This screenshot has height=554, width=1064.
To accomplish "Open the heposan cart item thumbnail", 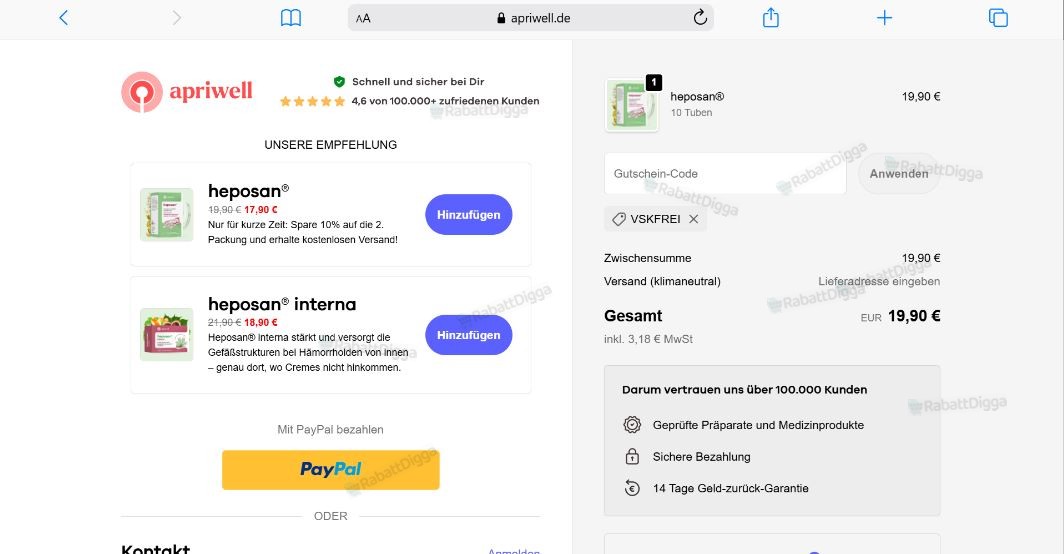I will coord(631,106).
